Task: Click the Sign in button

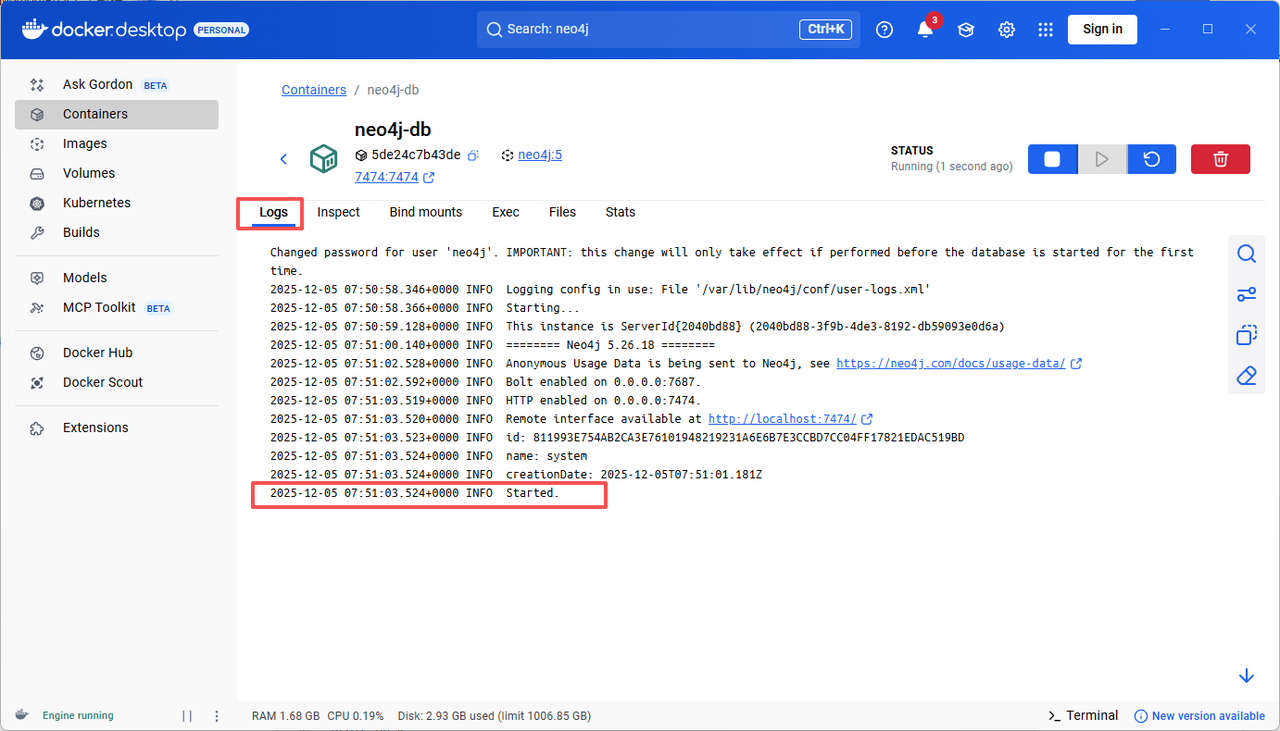Action: [1102, 29]
